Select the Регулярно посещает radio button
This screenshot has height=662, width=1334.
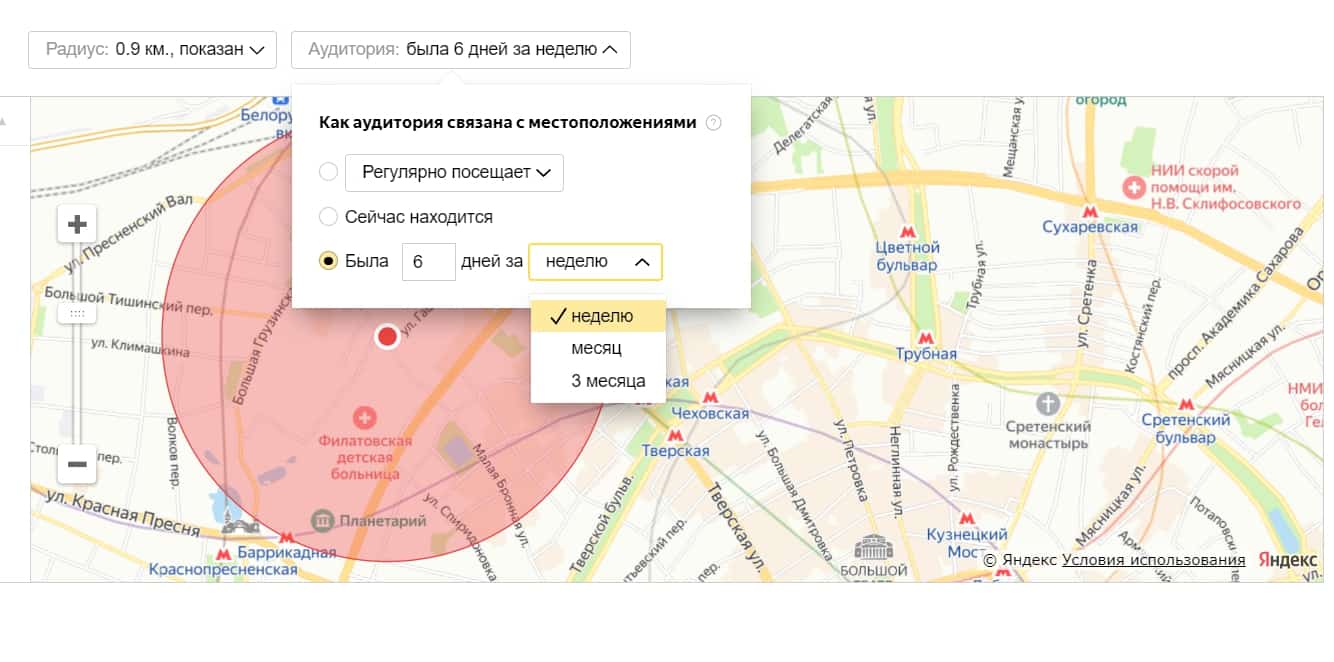[328, 171]
